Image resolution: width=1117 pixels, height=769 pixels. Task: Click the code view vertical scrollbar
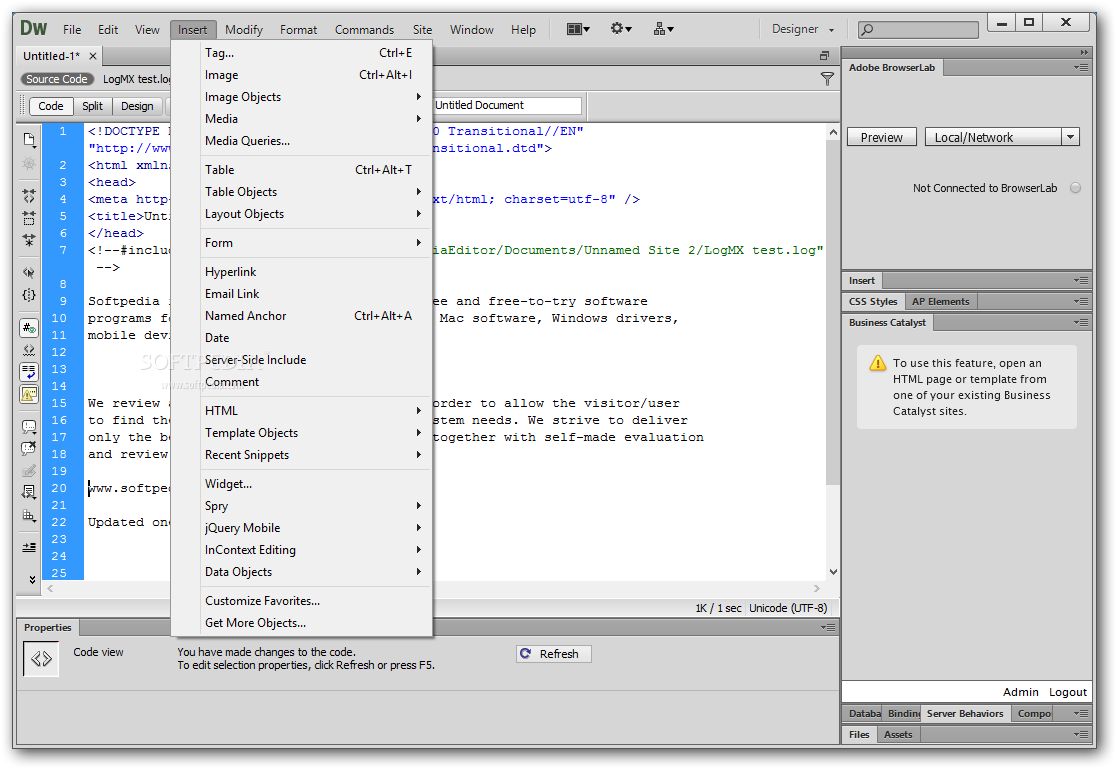click(833, 351)
